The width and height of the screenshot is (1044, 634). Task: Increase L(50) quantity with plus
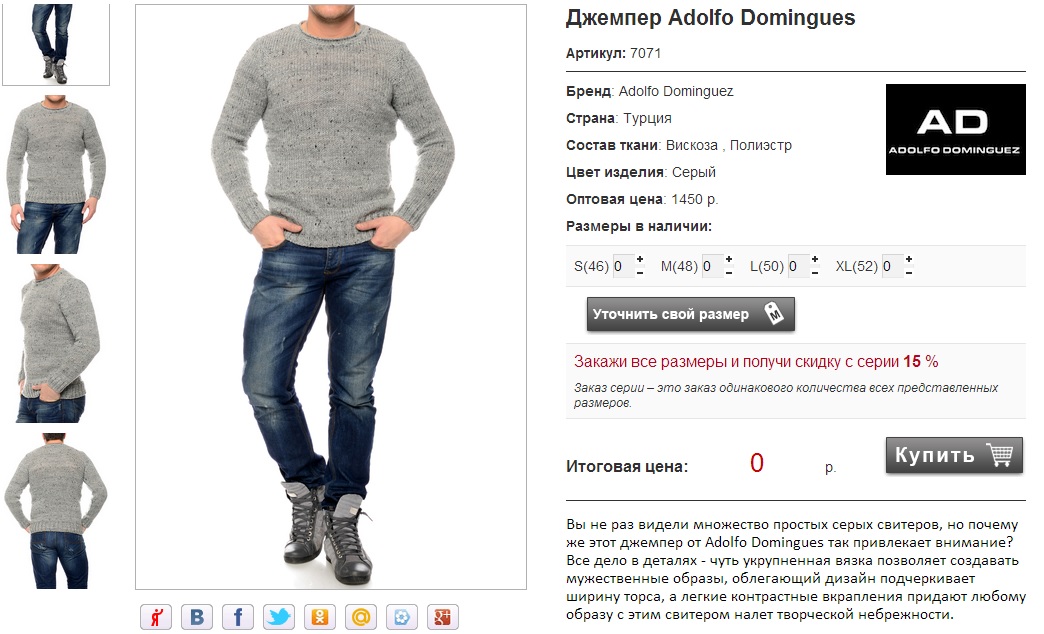pos(815,259)
